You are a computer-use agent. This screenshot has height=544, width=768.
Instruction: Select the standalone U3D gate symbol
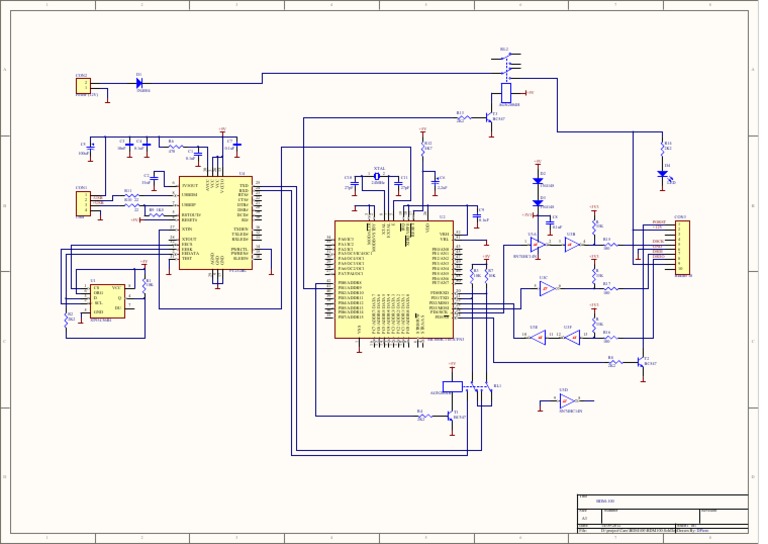567,401
